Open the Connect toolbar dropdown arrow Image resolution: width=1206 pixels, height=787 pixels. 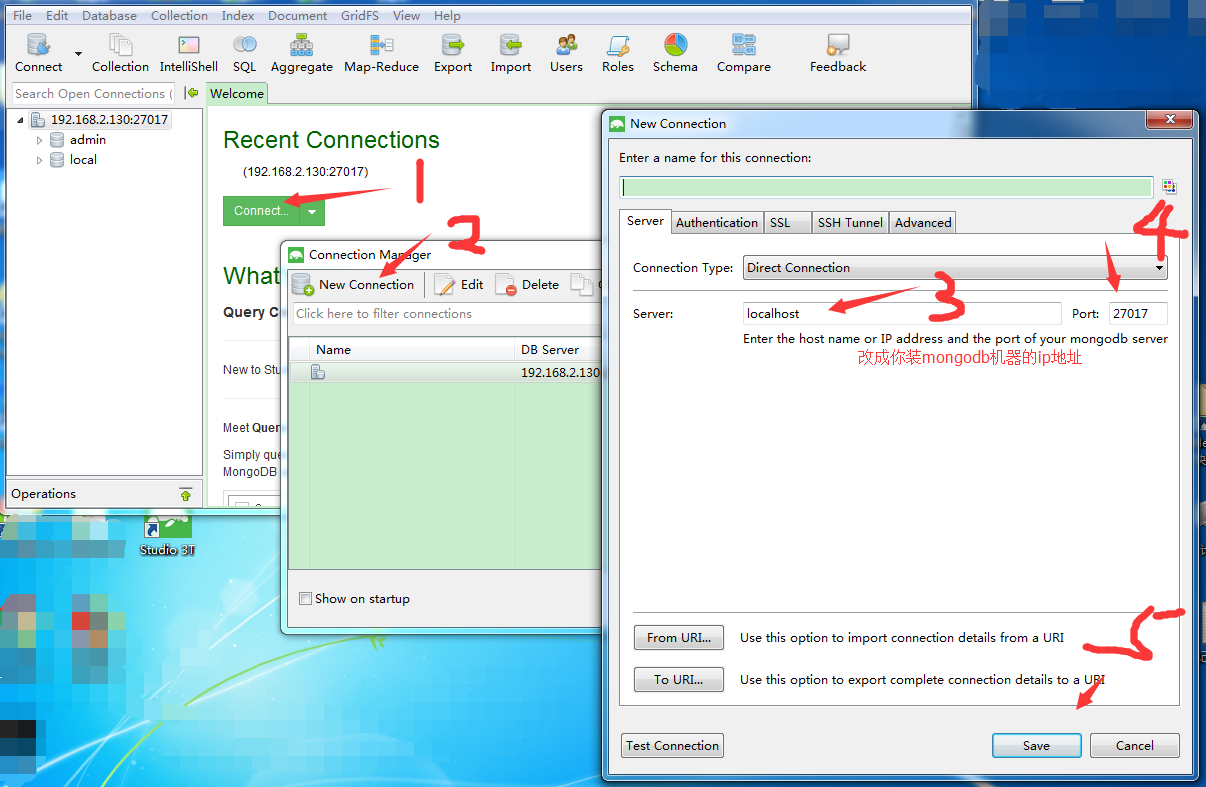78,53
